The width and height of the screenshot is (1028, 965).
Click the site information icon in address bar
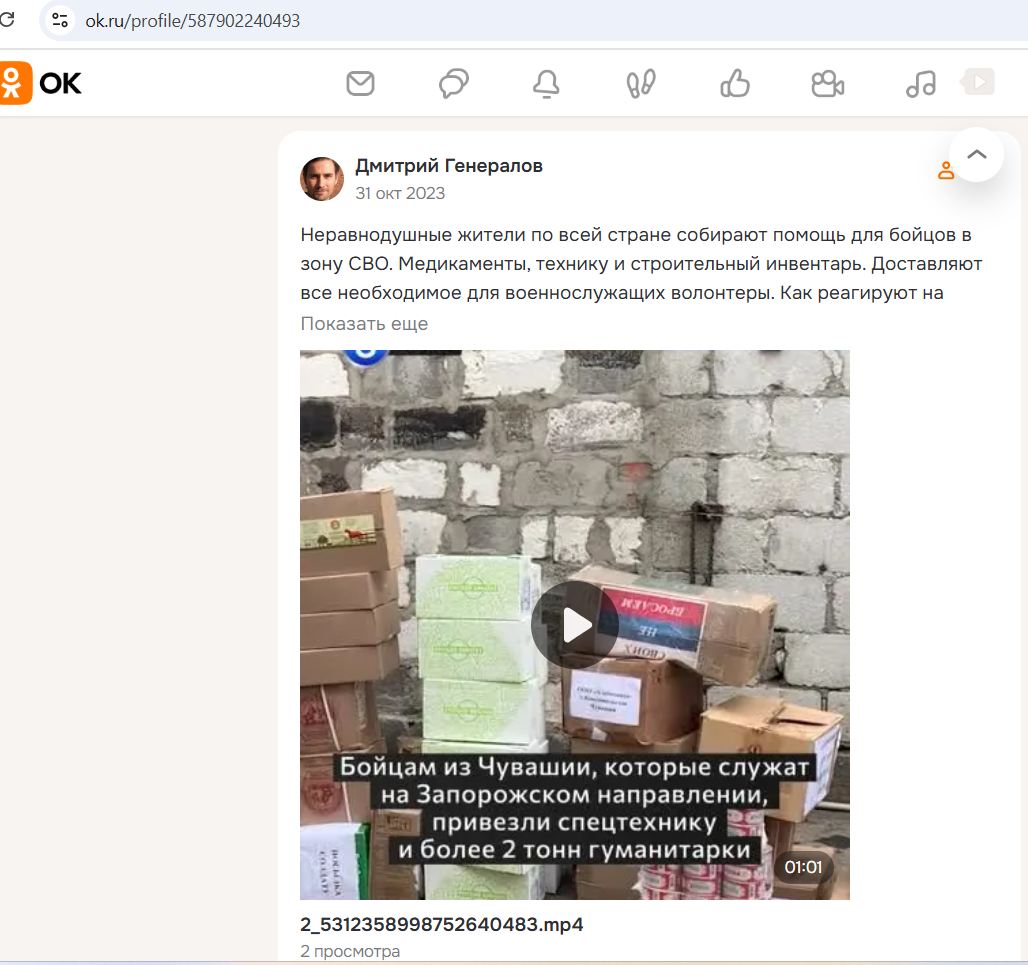pos(61,20)
